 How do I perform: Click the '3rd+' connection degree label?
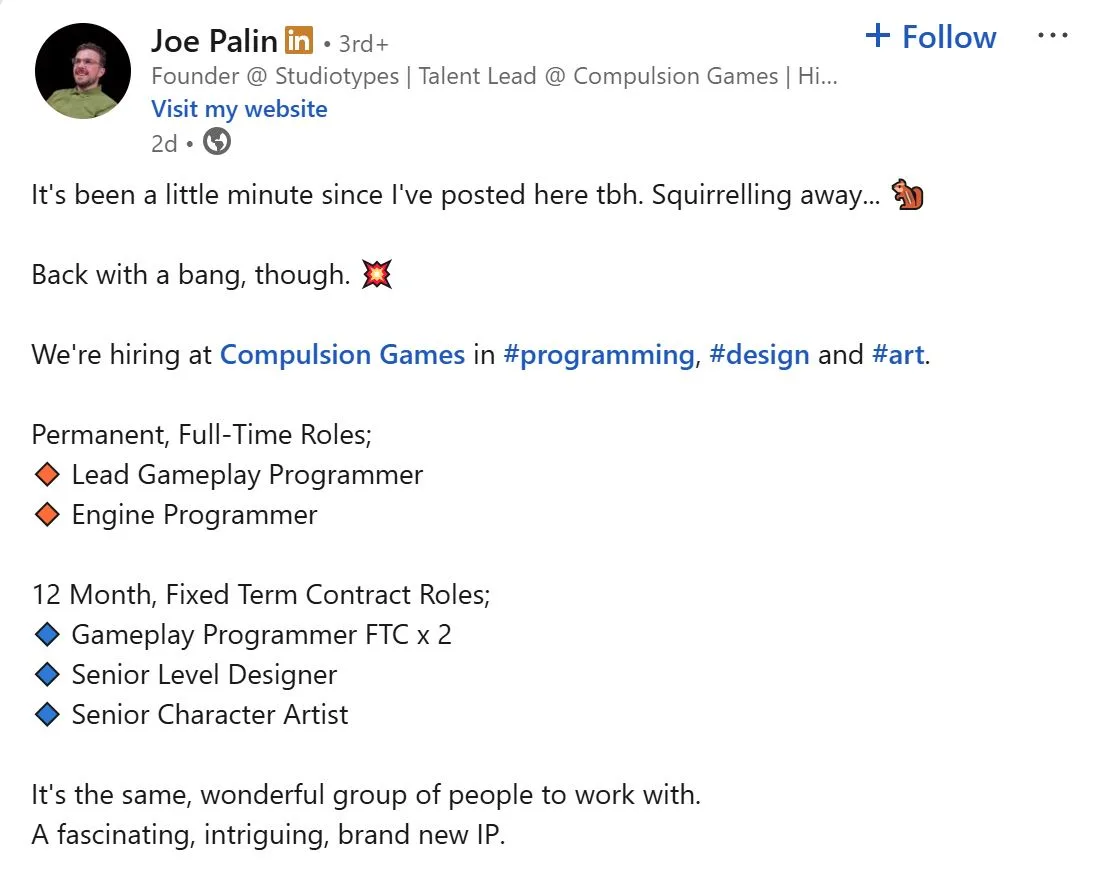tap(363, 42)
